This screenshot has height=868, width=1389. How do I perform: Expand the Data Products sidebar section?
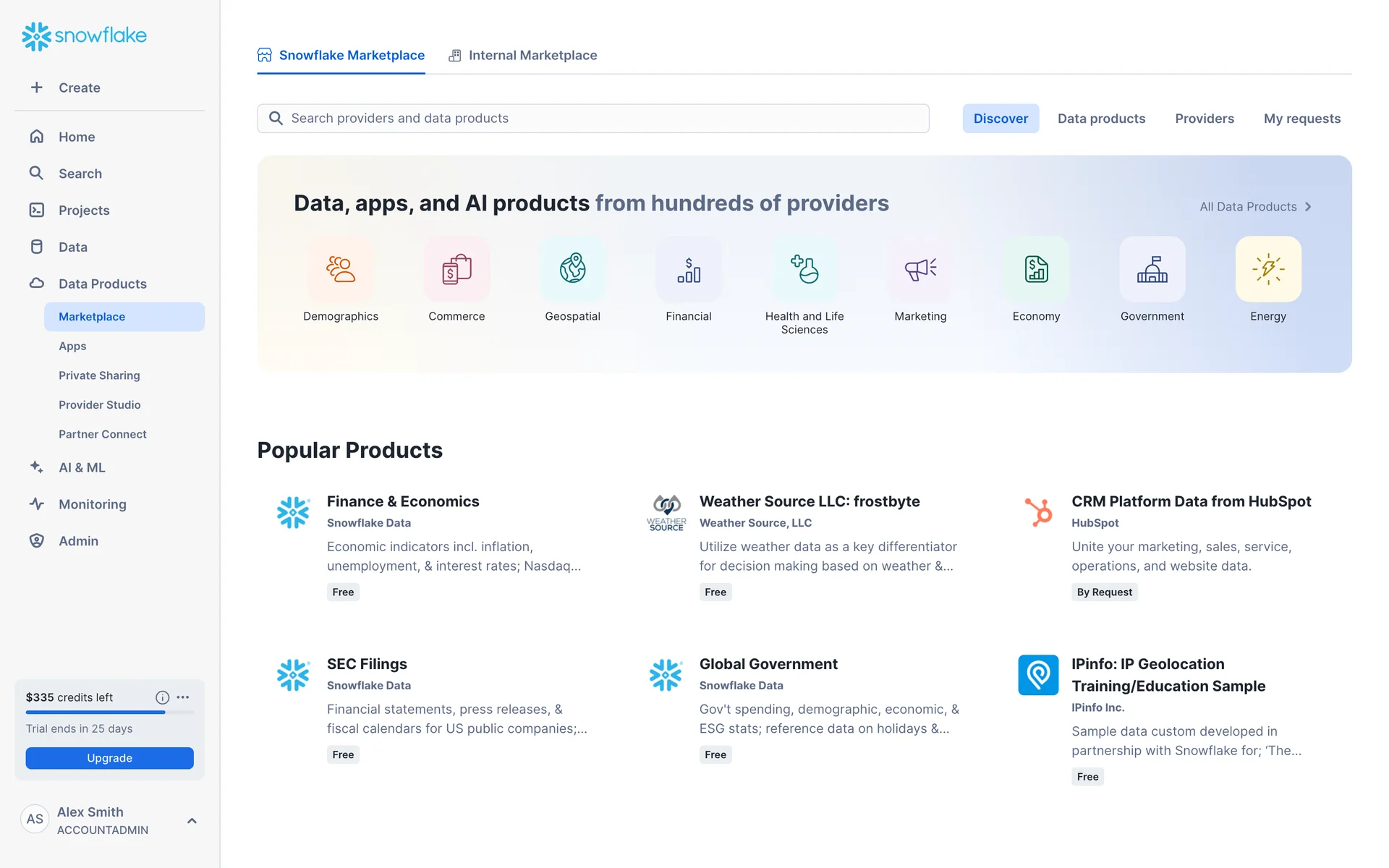click(102, 284)
